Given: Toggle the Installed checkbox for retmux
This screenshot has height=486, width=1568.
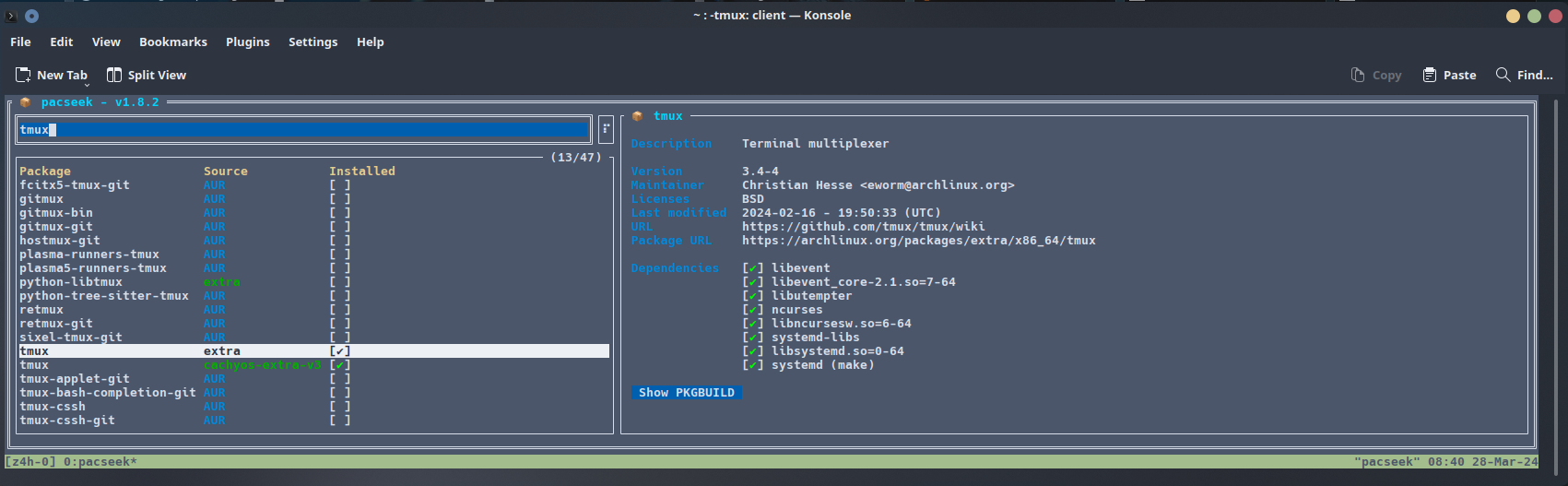Looking at the screenshot, I should 340,310.
